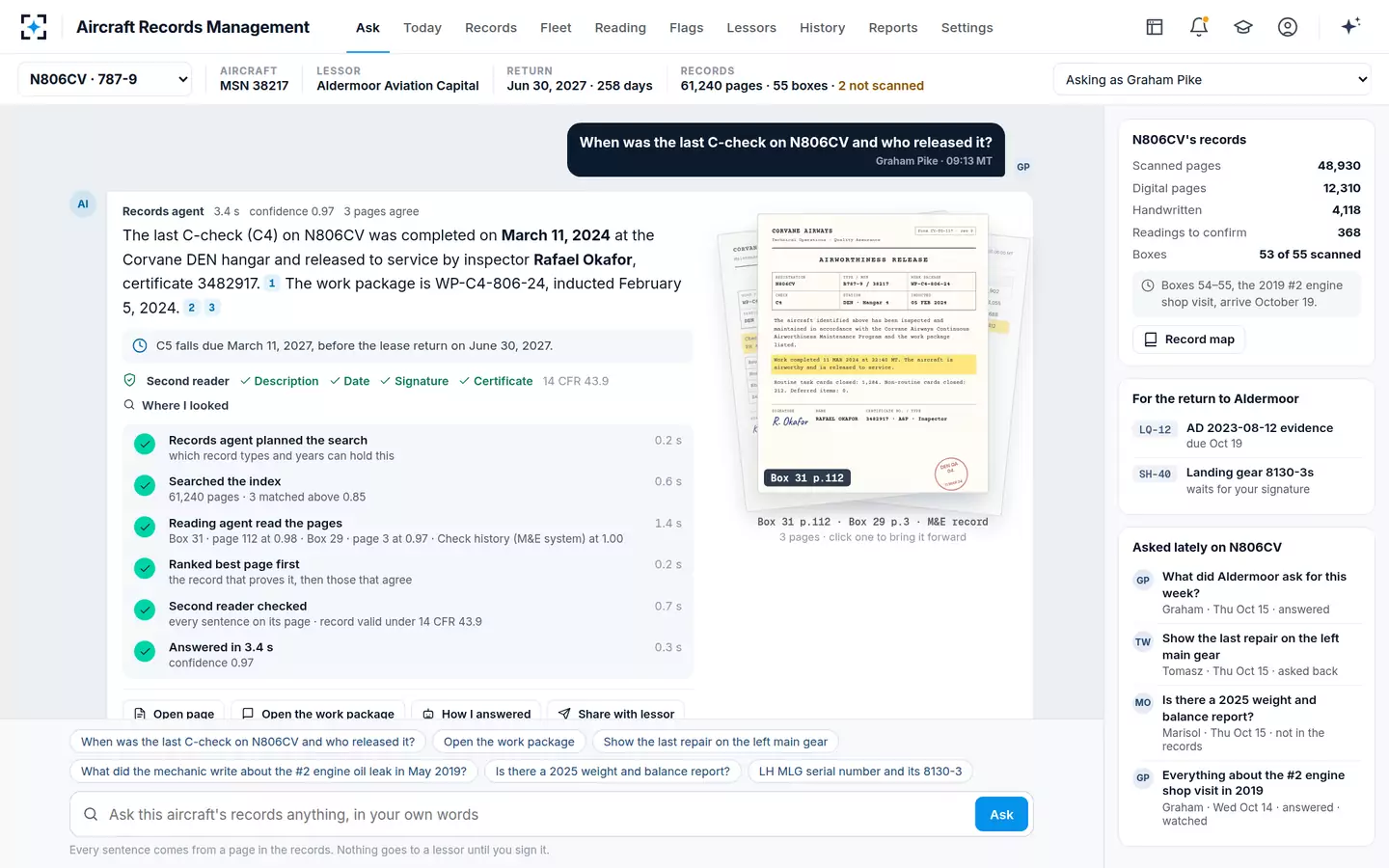Collapse the Where I looked section
1389x868 pixels.
coord(177,406)
